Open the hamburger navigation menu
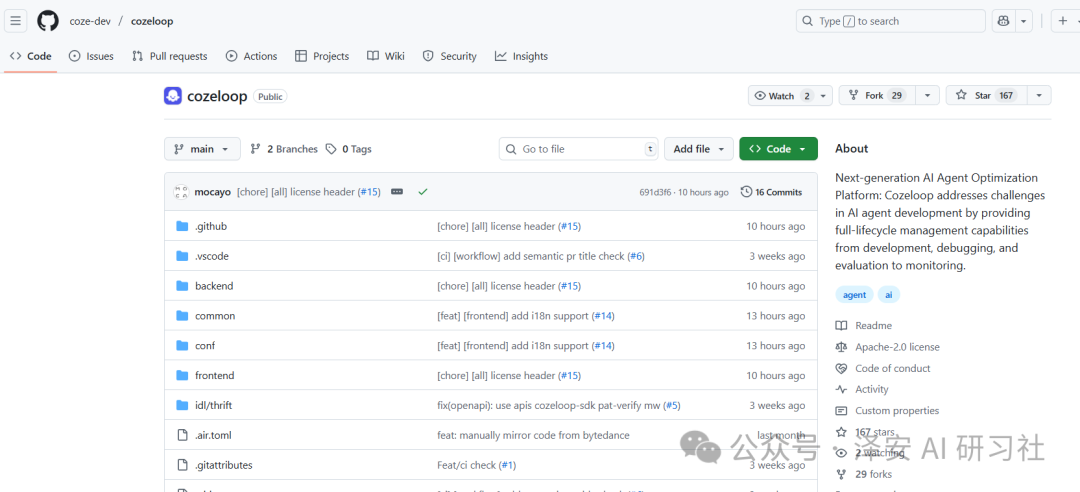This screenshot has height=492, width=1080. (16, 21)
